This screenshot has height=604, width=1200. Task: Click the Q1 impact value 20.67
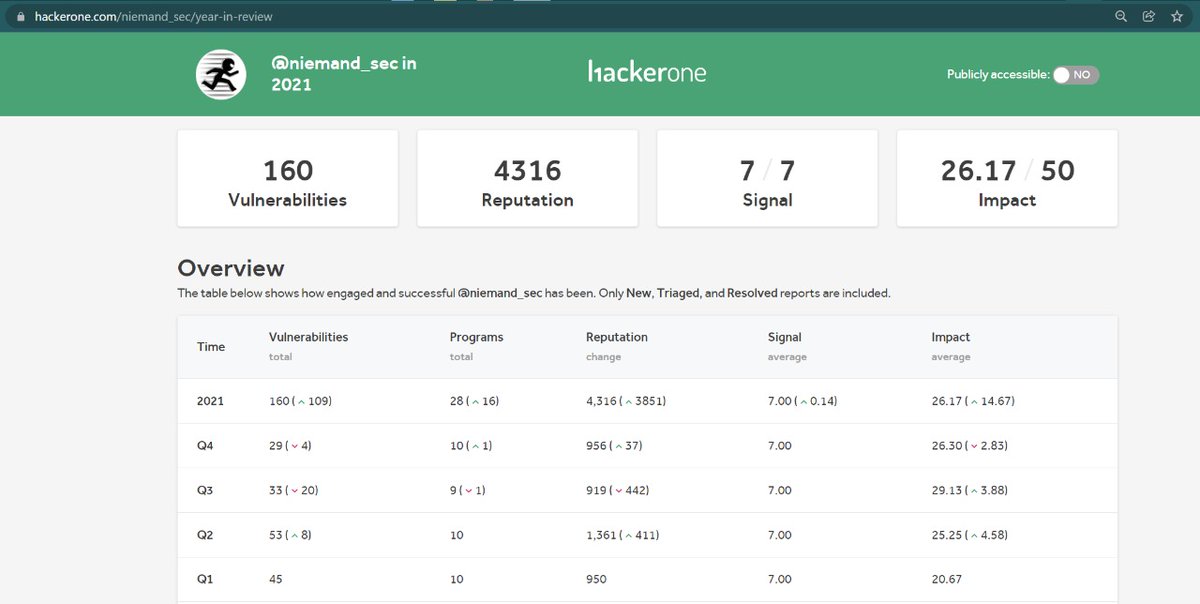pyautogui.click(x=946, y=579)
